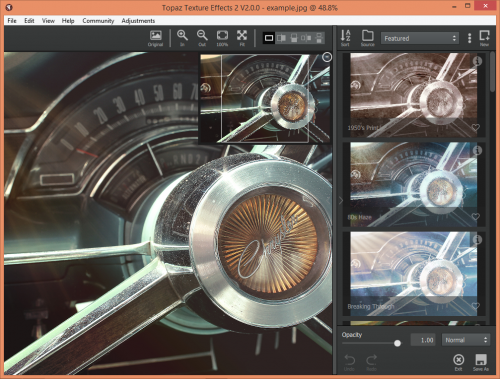The height and width of the screenshot is (379, 500).
Task: Undo the last action
Action: click(x=349, y=363)
